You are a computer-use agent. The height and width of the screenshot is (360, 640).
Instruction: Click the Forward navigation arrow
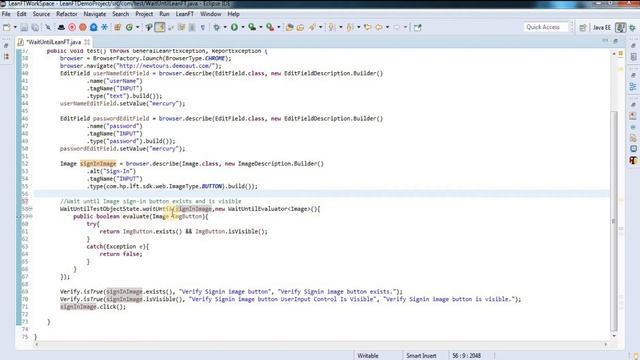click(397, 27)
